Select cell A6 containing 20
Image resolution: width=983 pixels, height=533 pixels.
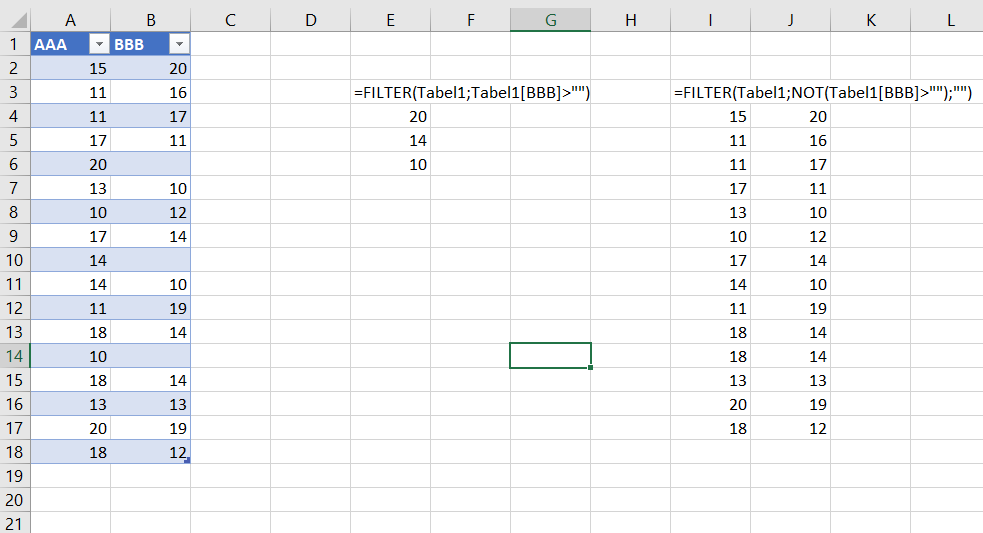71,164
